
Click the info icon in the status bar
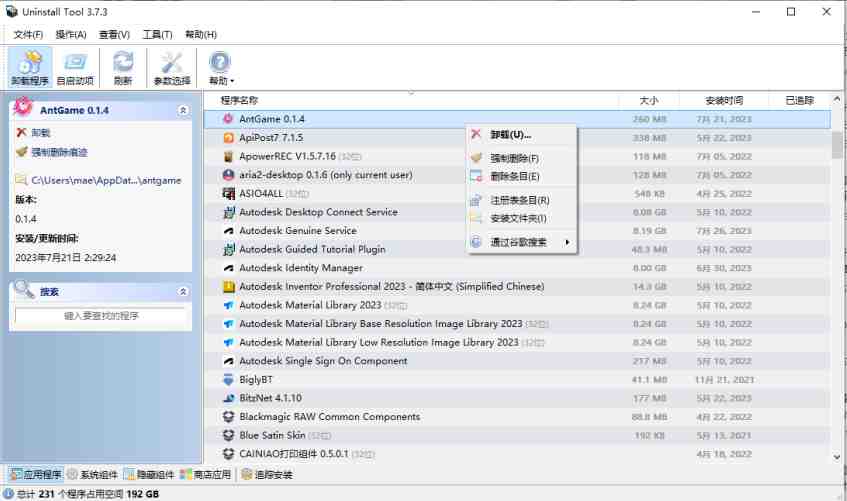tap(9, 494)
